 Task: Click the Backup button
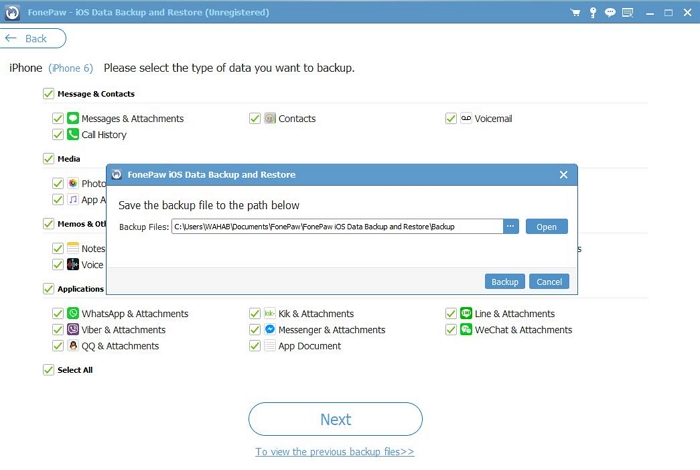click(x=504, y=282)
